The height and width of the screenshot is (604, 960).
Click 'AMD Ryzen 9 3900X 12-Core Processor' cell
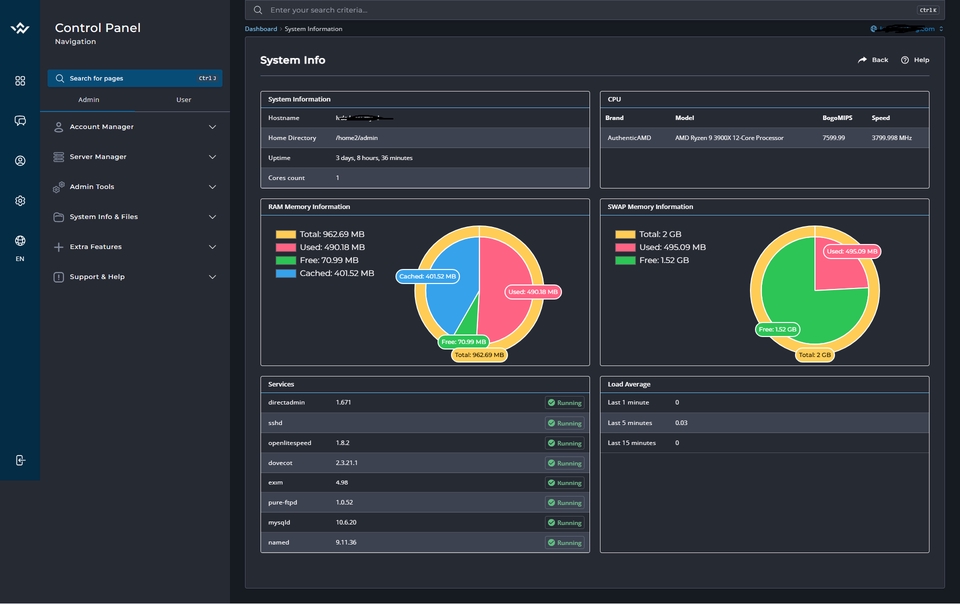pyautogui.click(x=729, y=138)
